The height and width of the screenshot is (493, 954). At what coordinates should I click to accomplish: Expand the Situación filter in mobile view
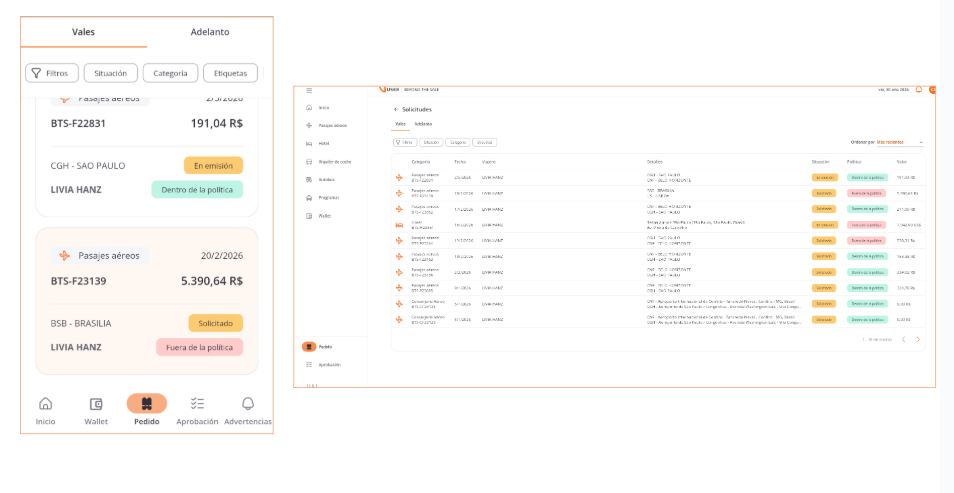coord(110,73)
